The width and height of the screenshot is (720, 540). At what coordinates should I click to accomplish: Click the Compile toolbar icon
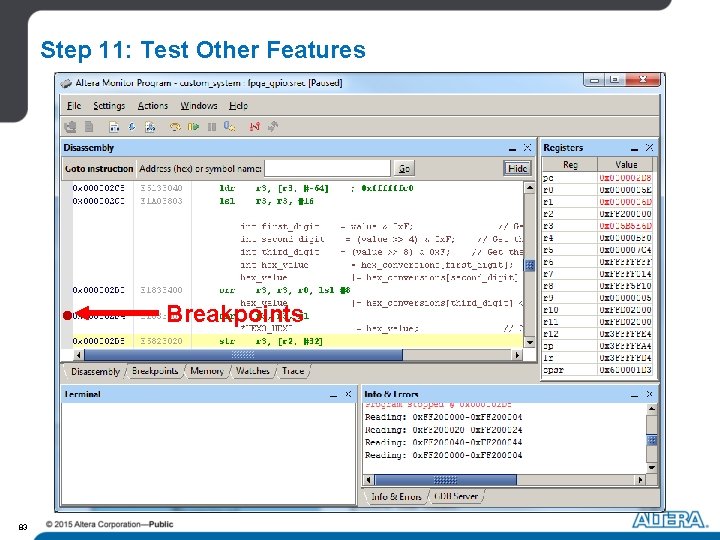tap(114, 127)
